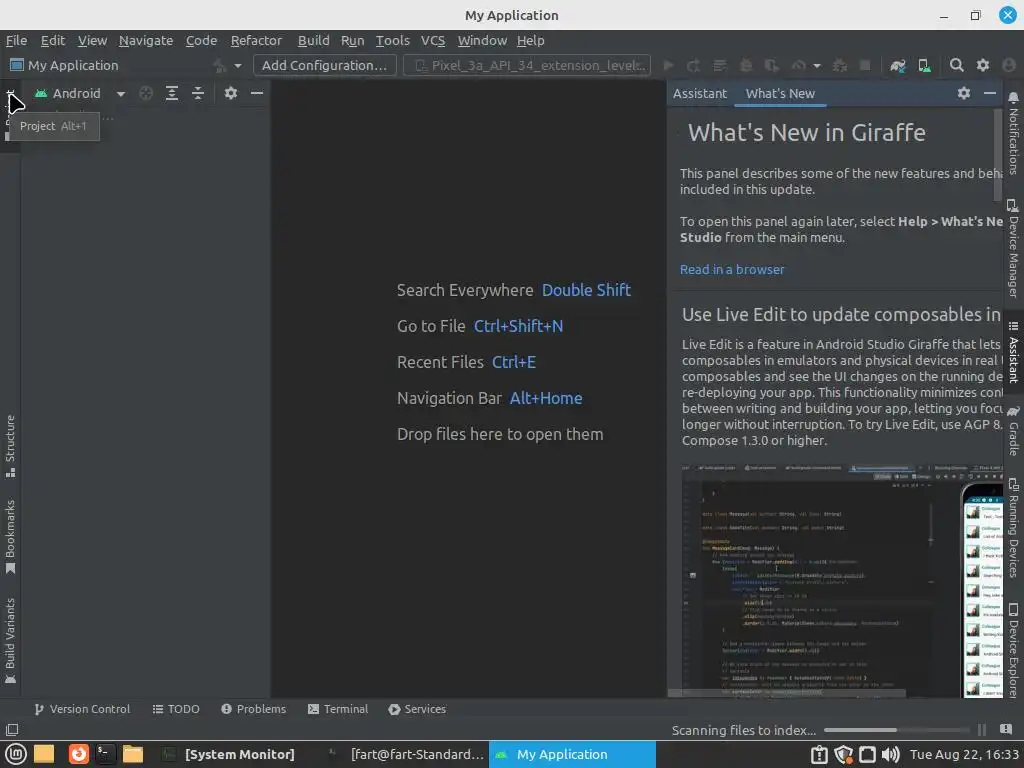
Task: Toggle the Bookmarks tool window
Action: point(10,537)
